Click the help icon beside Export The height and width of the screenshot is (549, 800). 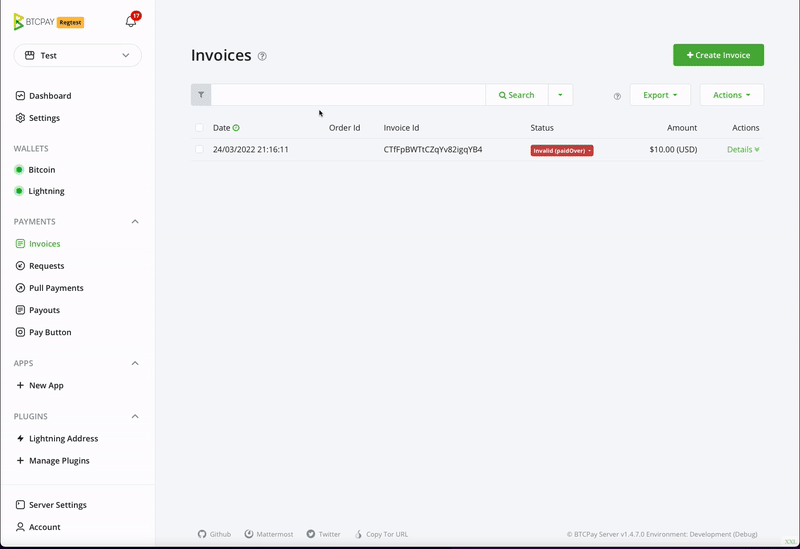(617, 96)
